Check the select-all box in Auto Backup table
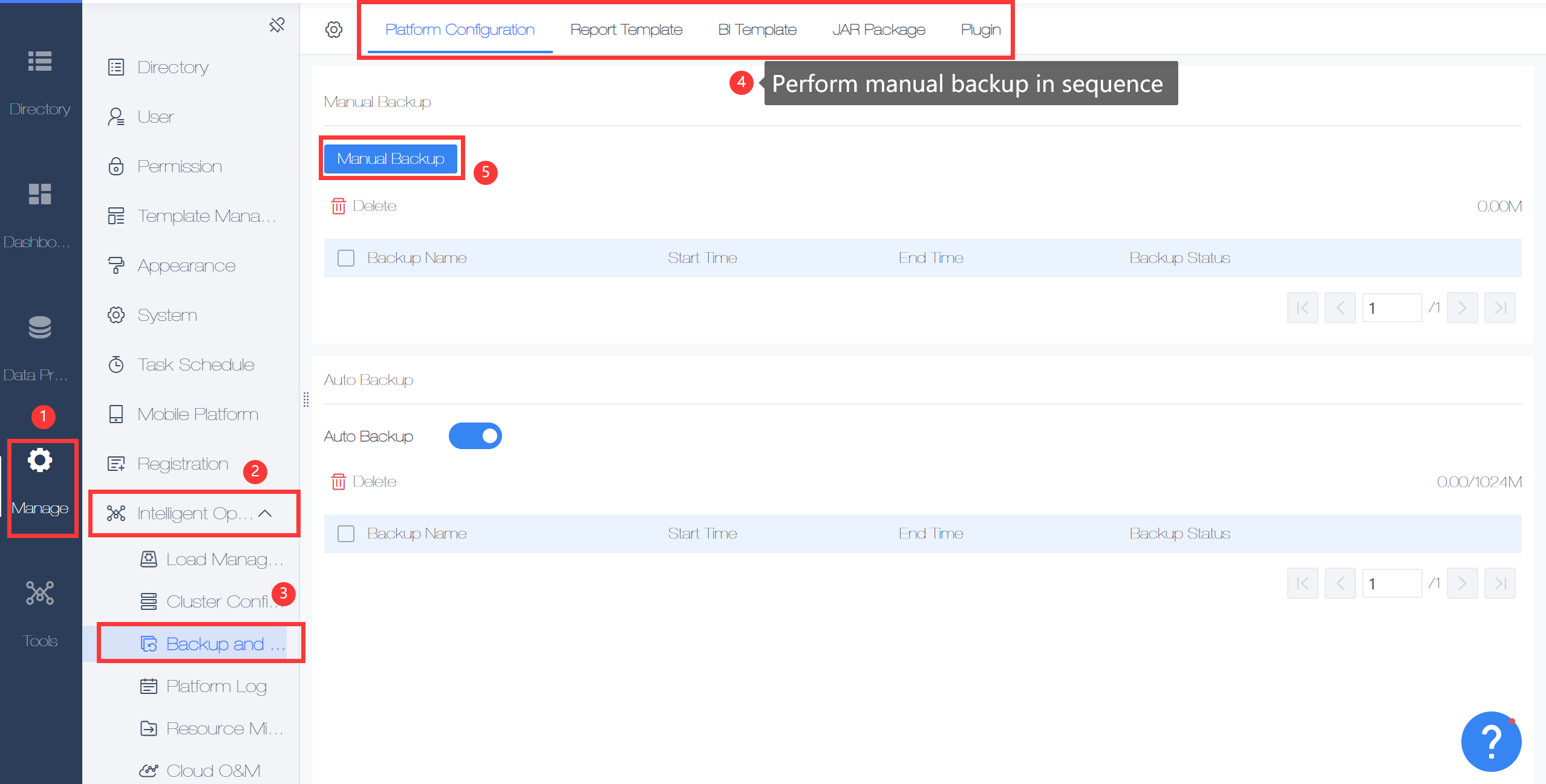This screenshot has height=784, width=1546. coord(346,534)
